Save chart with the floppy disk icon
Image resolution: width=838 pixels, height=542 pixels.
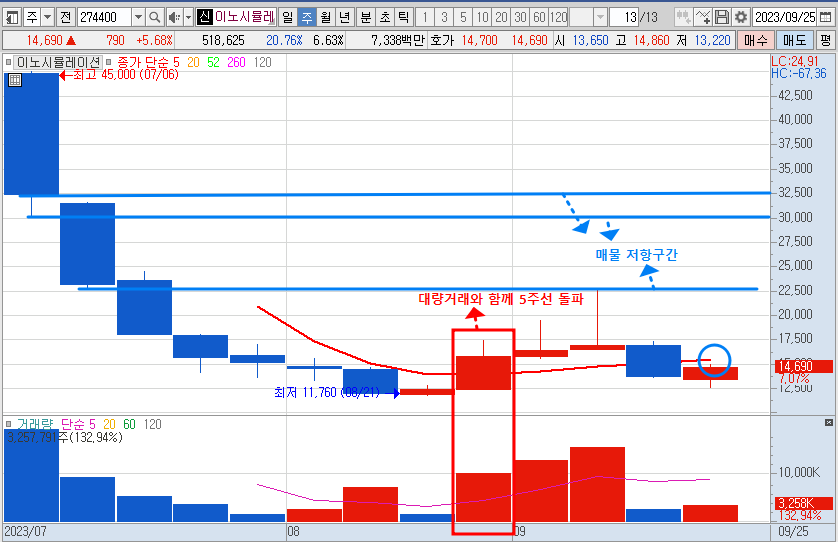(721, 18)
